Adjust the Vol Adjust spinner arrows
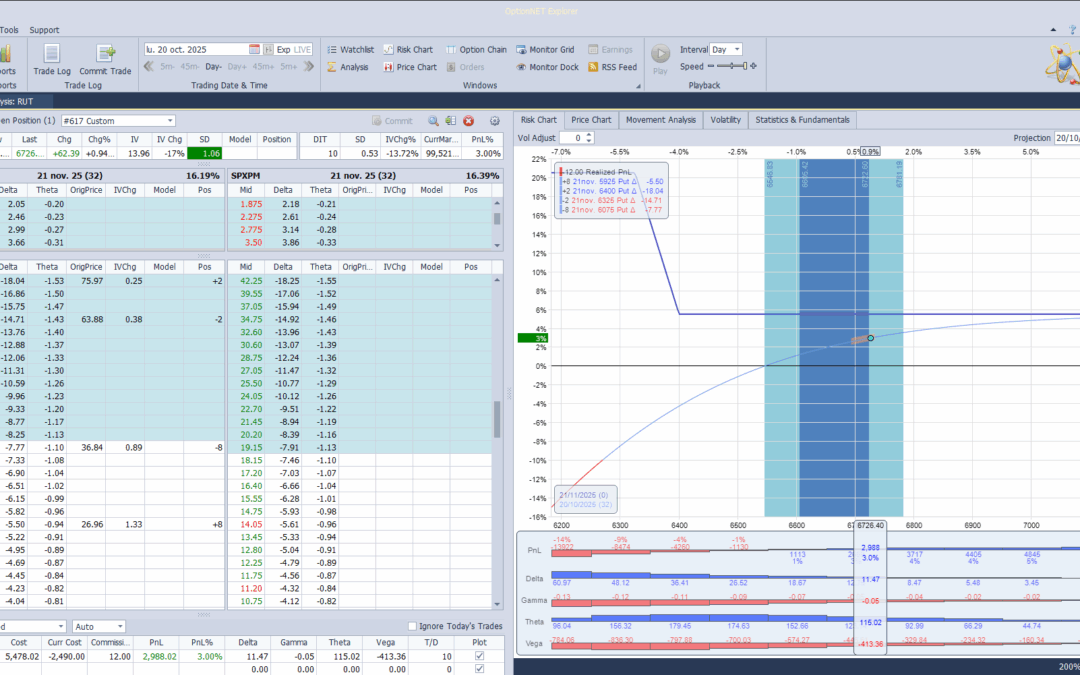1080x675 pixels. 589,138
